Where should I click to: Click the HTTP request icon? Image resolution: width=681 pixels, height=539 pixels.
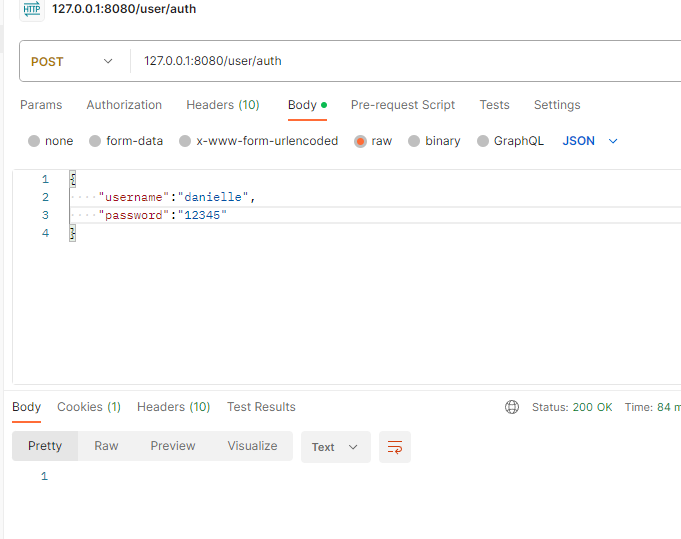pos(32,9)
